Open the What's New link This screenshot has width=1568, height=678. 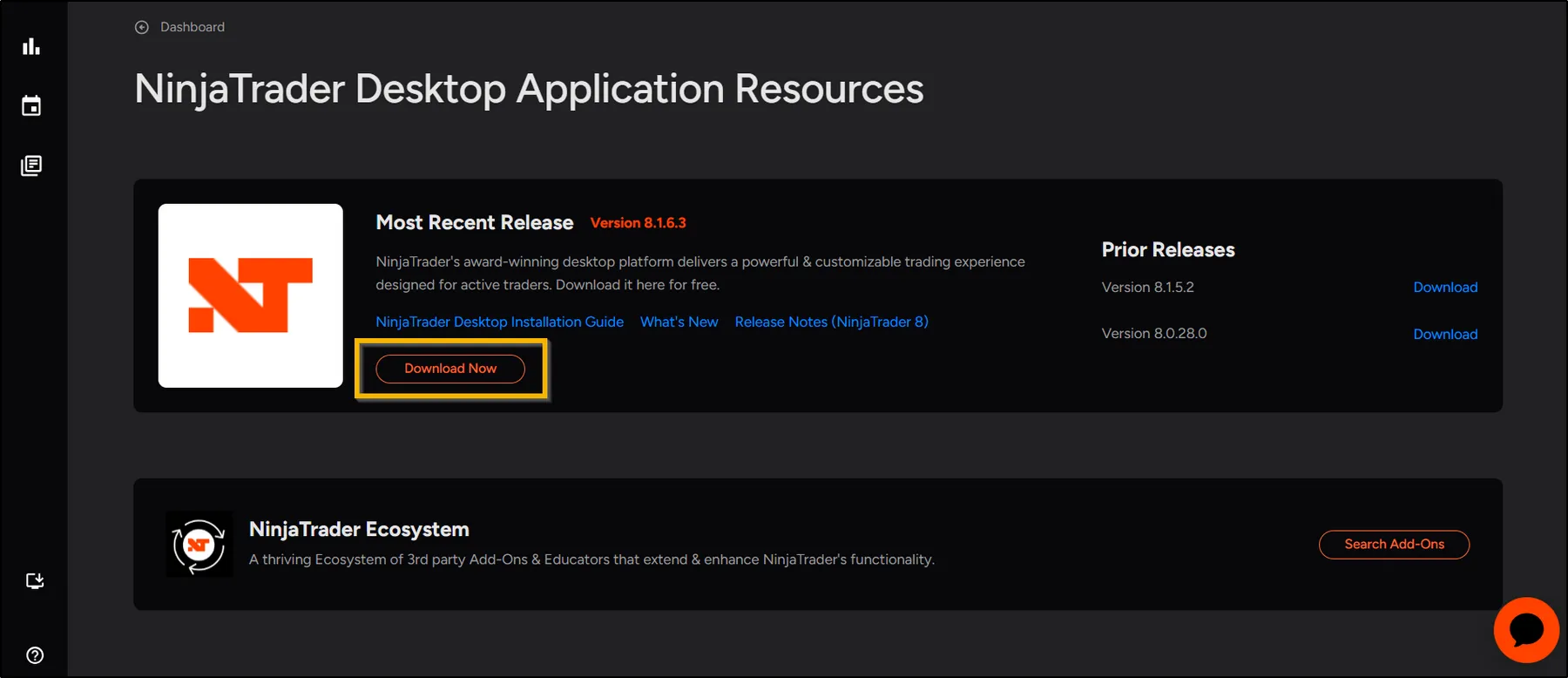point(679,322)
